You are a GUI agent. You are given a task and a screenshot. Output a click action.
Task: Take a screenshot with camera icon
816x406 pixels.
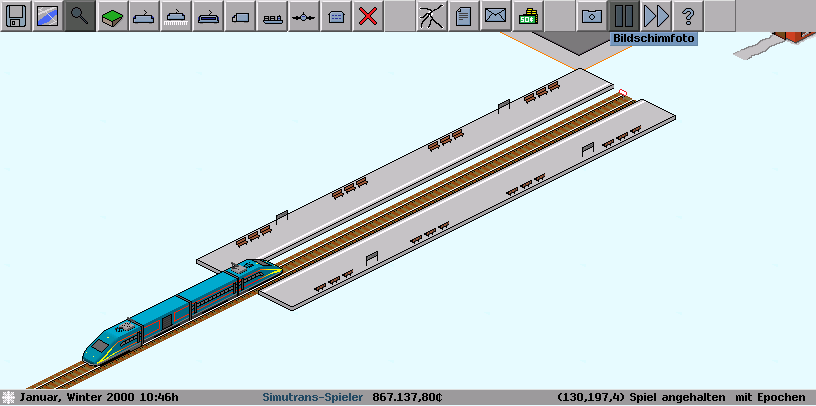tap(592, 16)
